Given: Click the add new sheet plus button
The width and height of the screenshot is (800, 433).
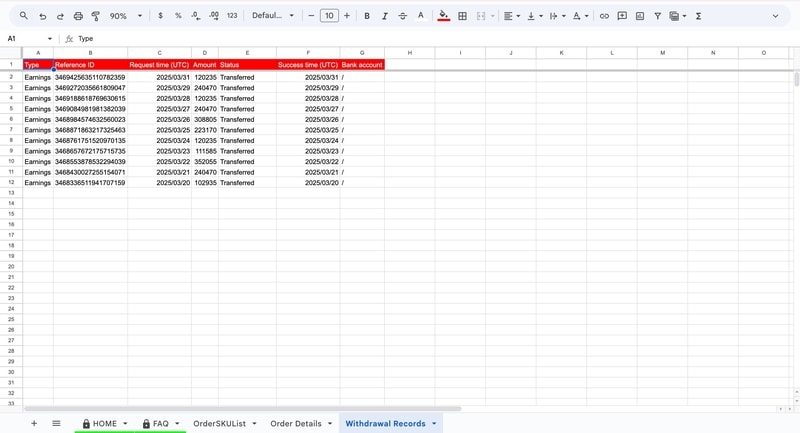Looking at the screenshot, I should click(34, 424).
